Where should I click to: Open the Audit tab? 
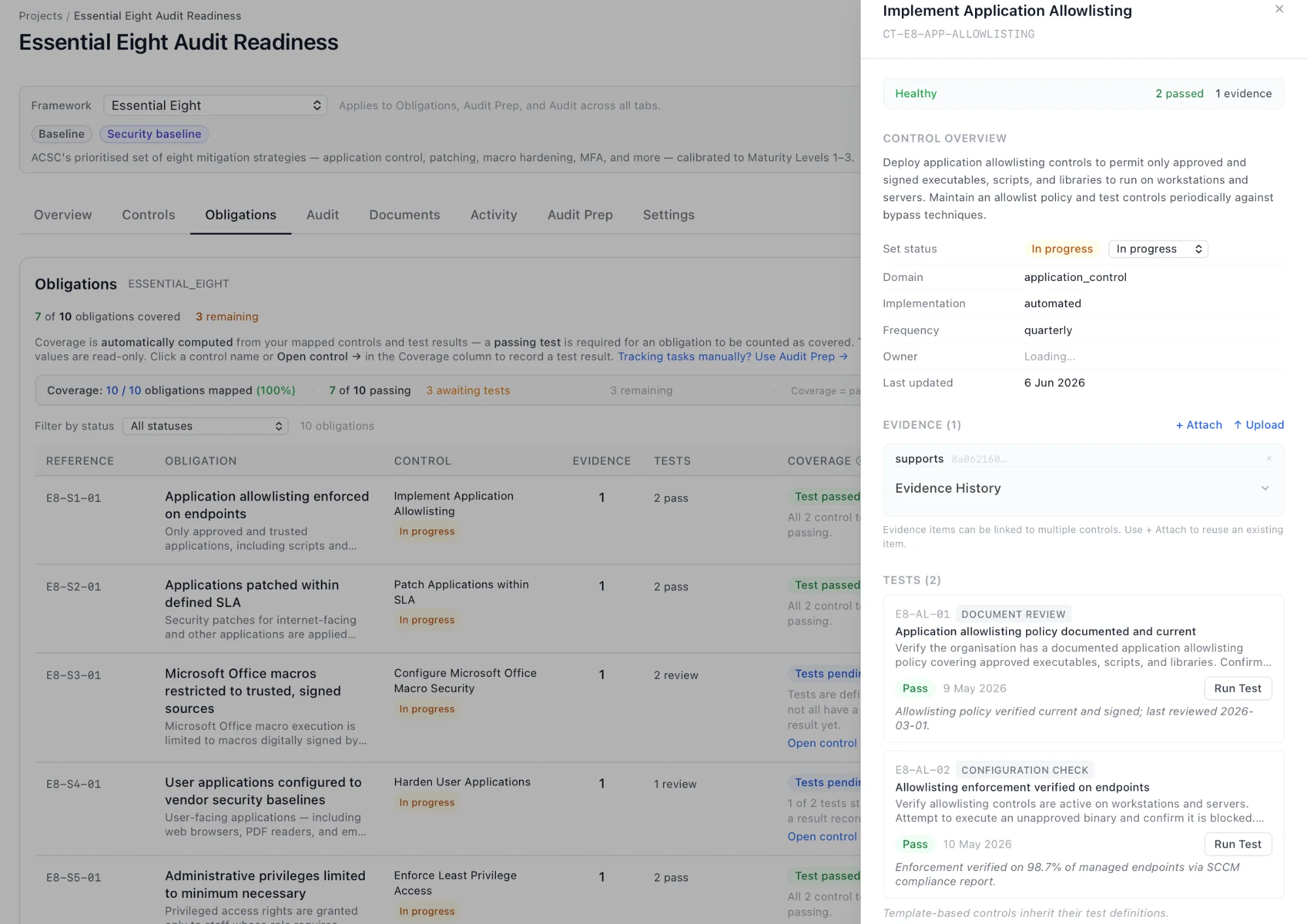pyautogui.click(x=323, y=215)
